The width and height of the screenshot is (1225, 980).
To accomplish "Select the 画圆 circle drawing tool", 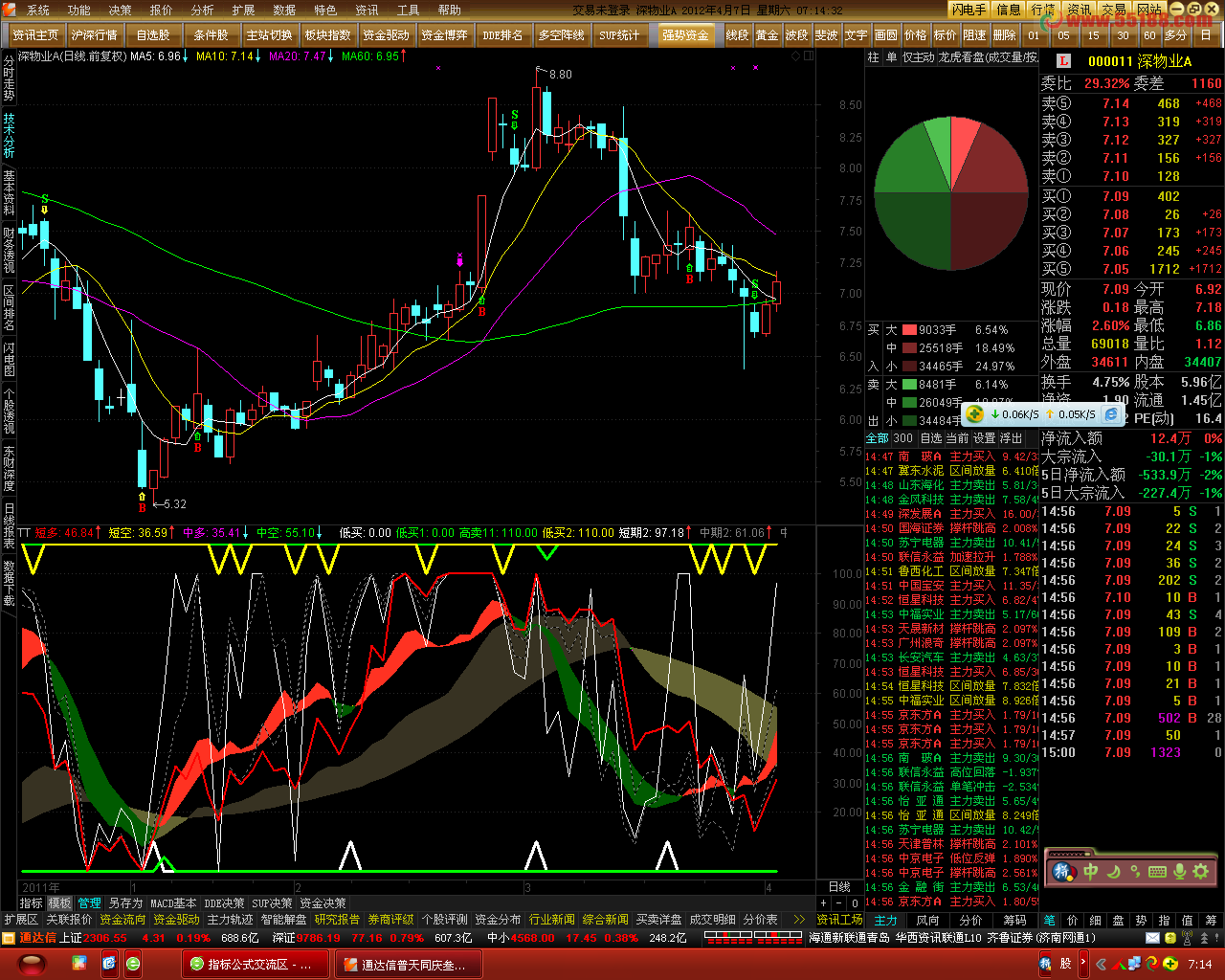I will pyautogui.click(x=886, y=35).
